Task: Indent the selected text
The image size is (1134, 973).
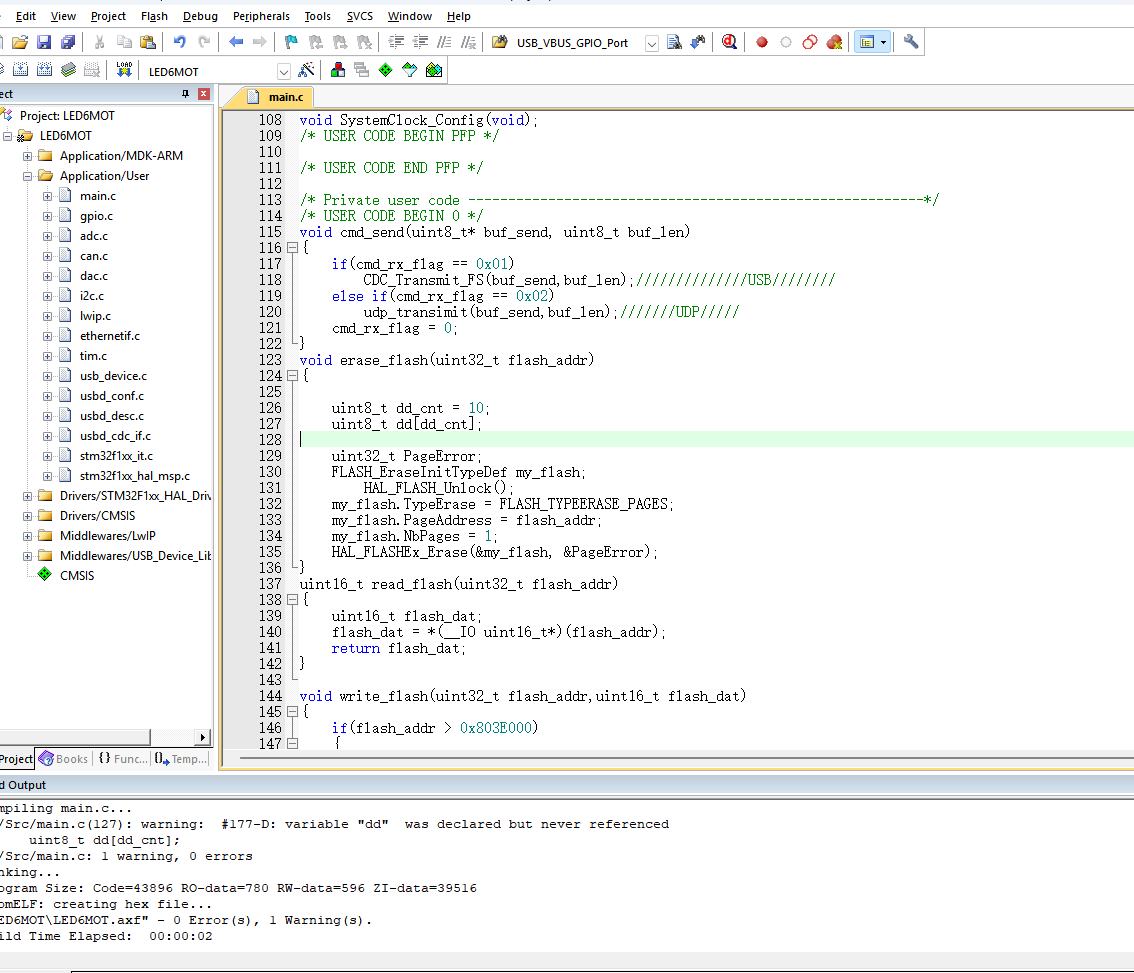Action: 396,43
